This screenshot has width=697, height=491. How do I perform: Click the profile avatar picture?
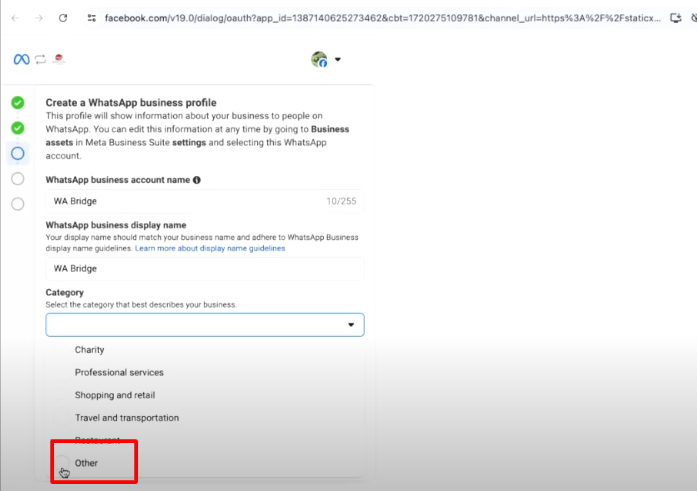[x=319, y=59]
